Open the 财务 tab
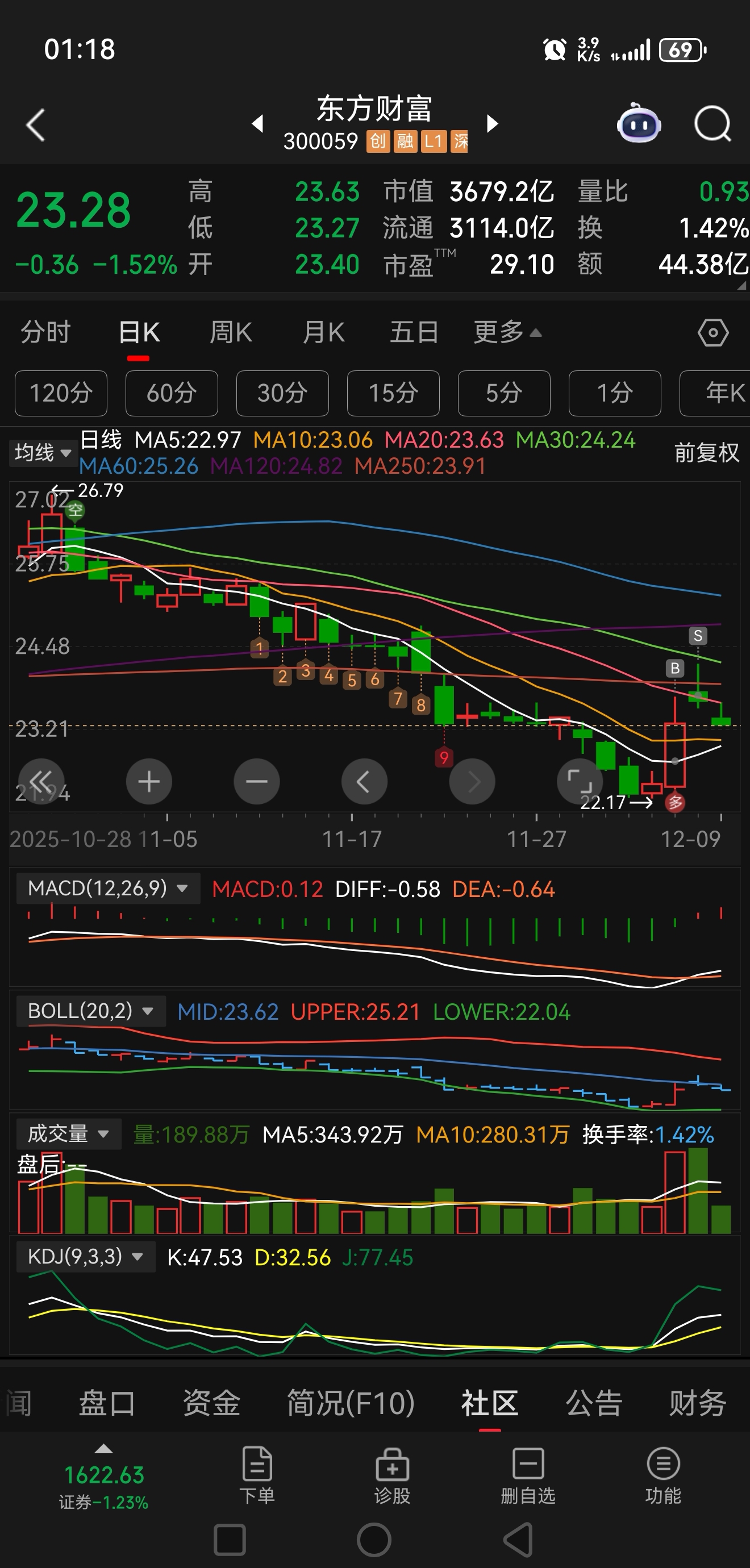750x1568 pixels. pos(698,1403)
